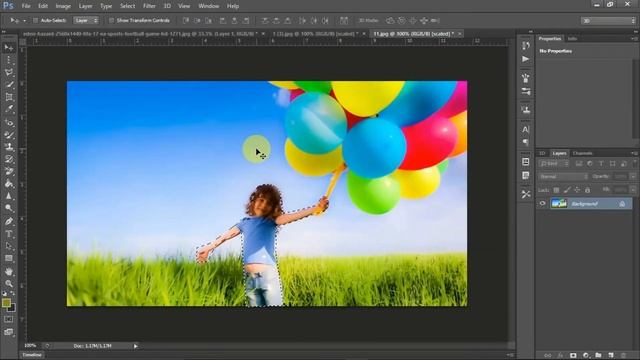This screenshot has height=360, width=640.
Task: Toggle the pixel layer filter in the Layers panel
Action: [579, 164]
